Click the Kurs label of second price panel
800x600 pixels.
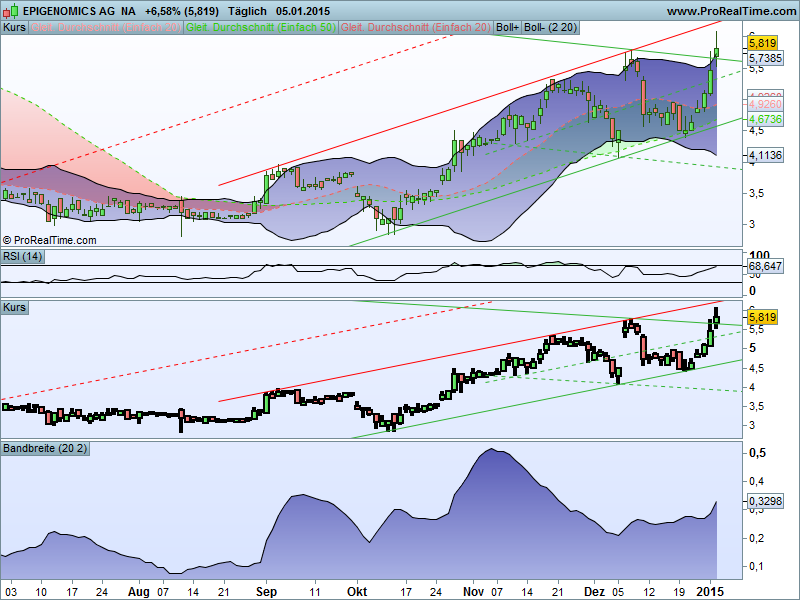[x=14, y=307]
